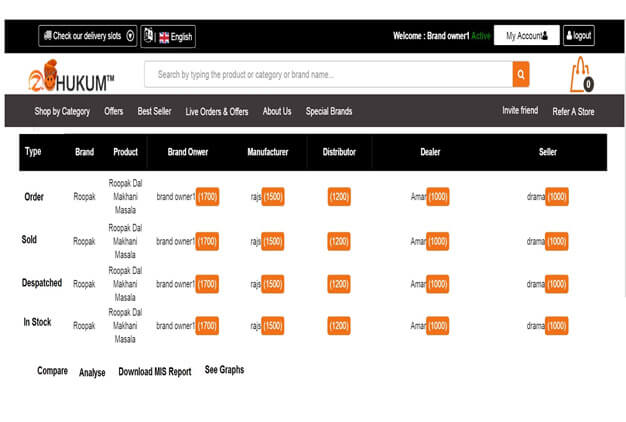626x422 pixels.
Task: Select the In Stock row label
Action: pos(37,322)
